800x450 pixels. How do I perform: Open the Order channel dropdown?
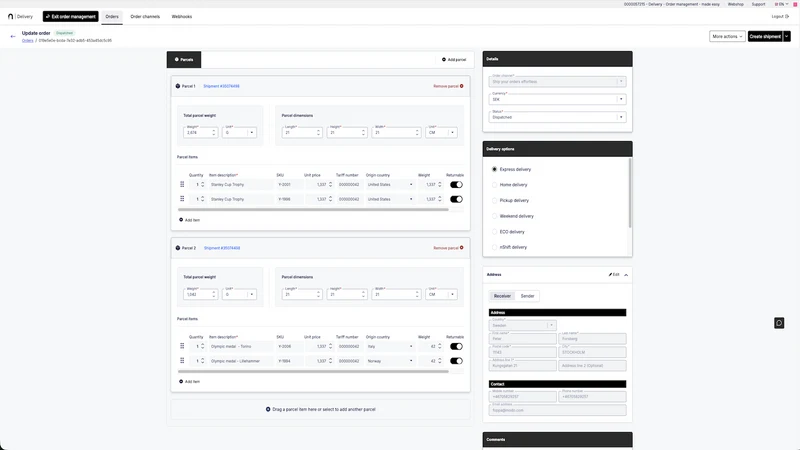point(557,82)
